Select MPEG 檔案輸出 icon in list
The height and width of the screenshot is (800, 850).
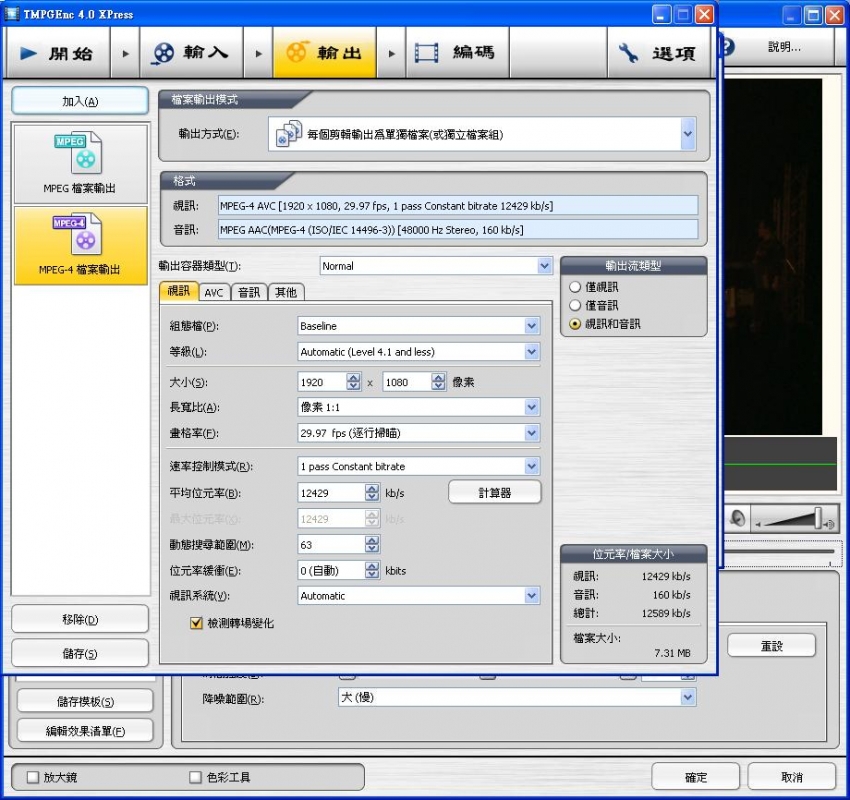click(x=78, y=153)
